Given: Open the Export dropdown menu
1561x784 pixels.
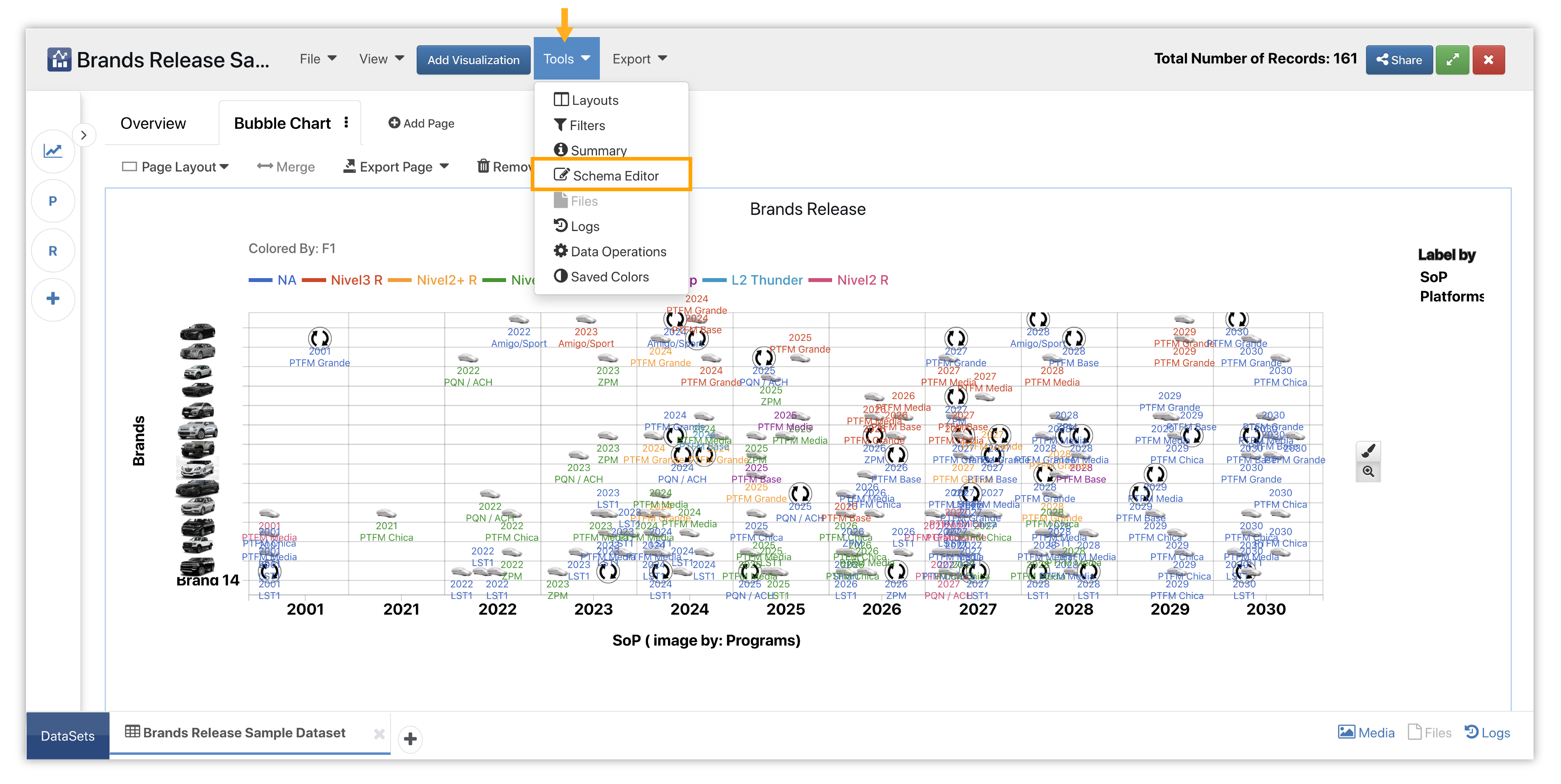Looking at the screenshot, I should click(639, 59).
